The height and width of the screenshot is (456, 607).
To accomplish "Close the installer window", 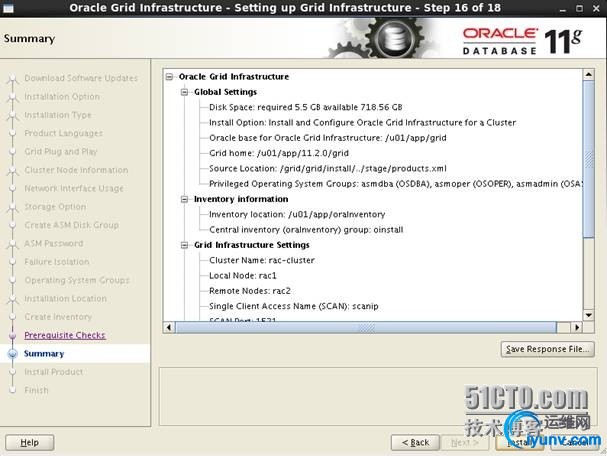I will point(597,9).
